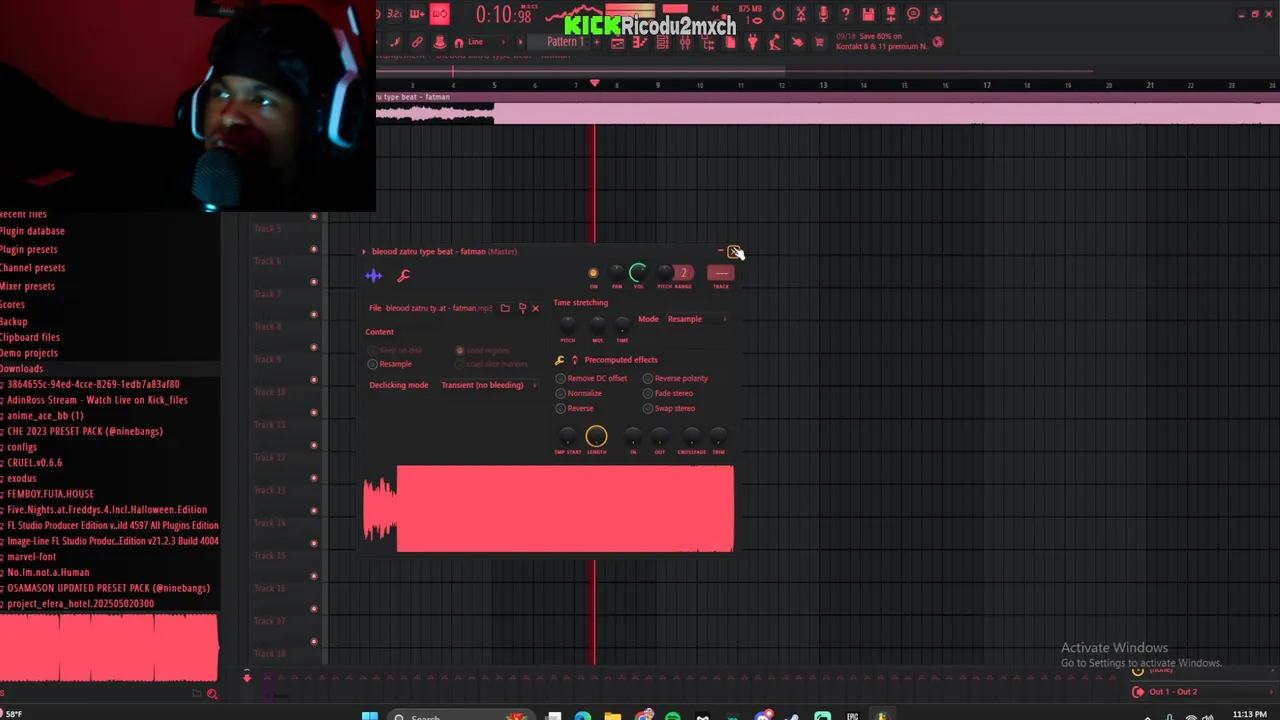Click the channel VOL knob
The width and height of the screenshot is (1280, 720).
(638, 273)
